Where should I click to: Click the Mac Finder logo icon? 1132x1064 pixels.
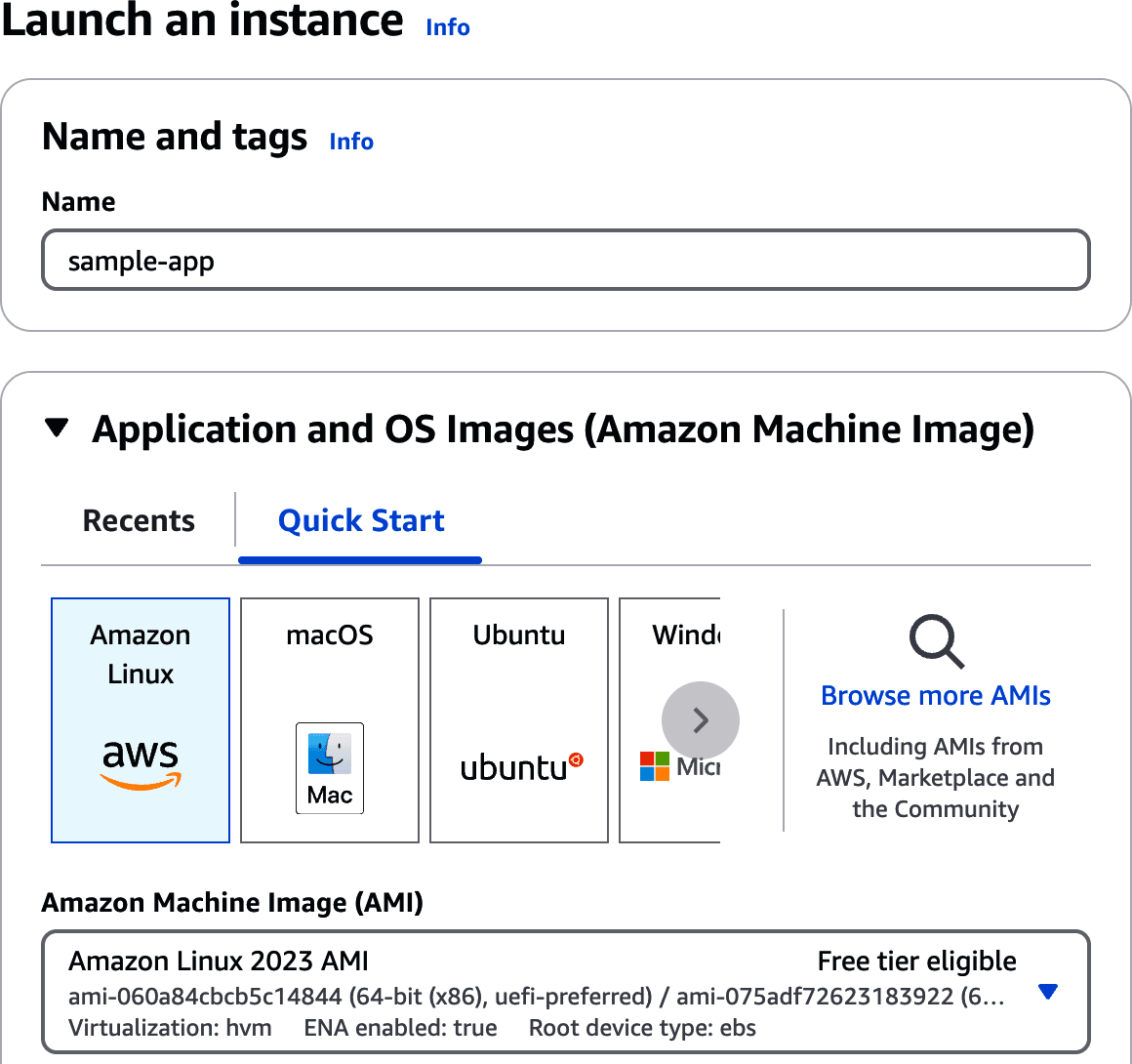tap(329, 768)
